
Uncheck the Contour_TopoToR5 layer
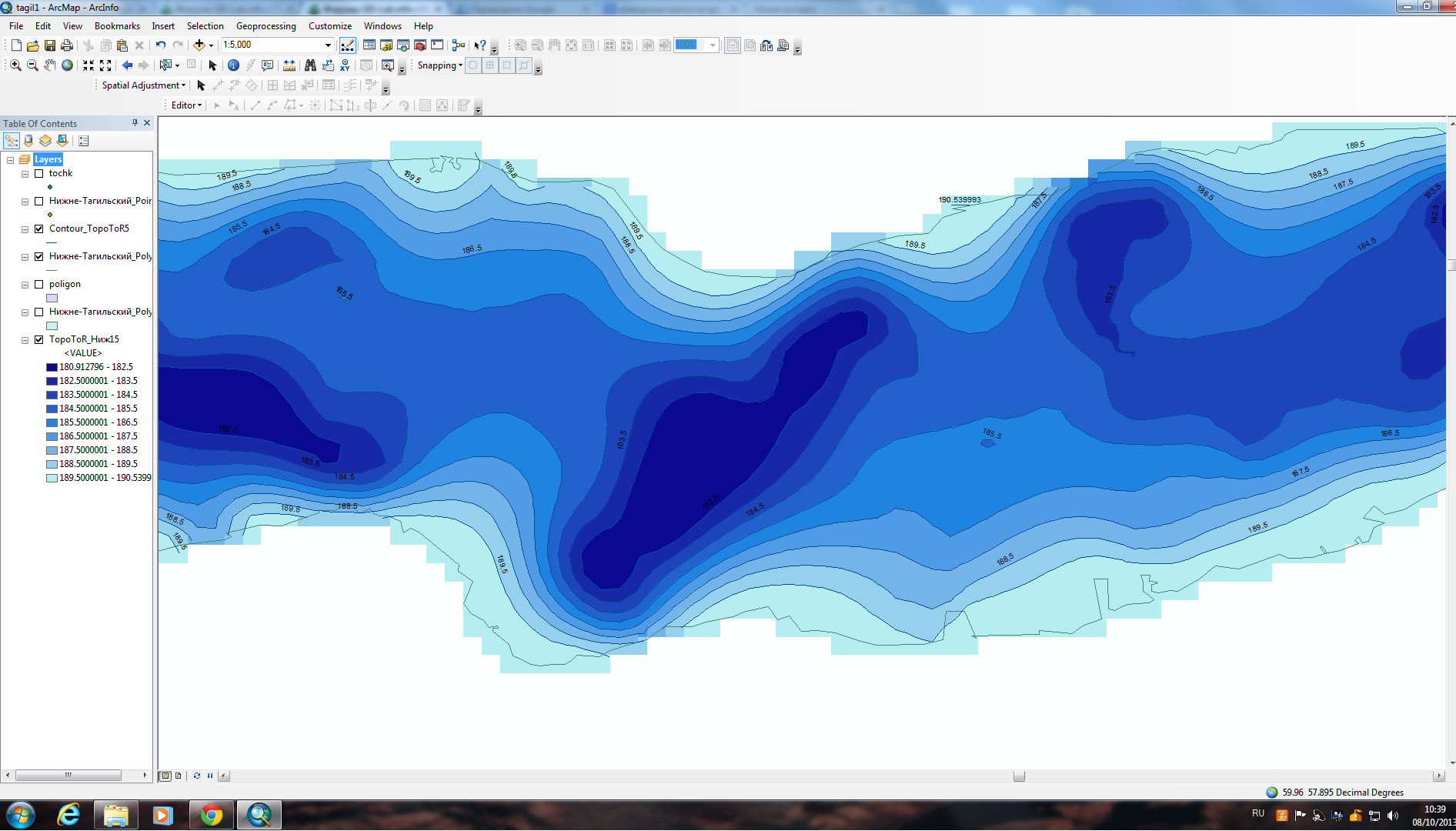[x=39, y=229]
